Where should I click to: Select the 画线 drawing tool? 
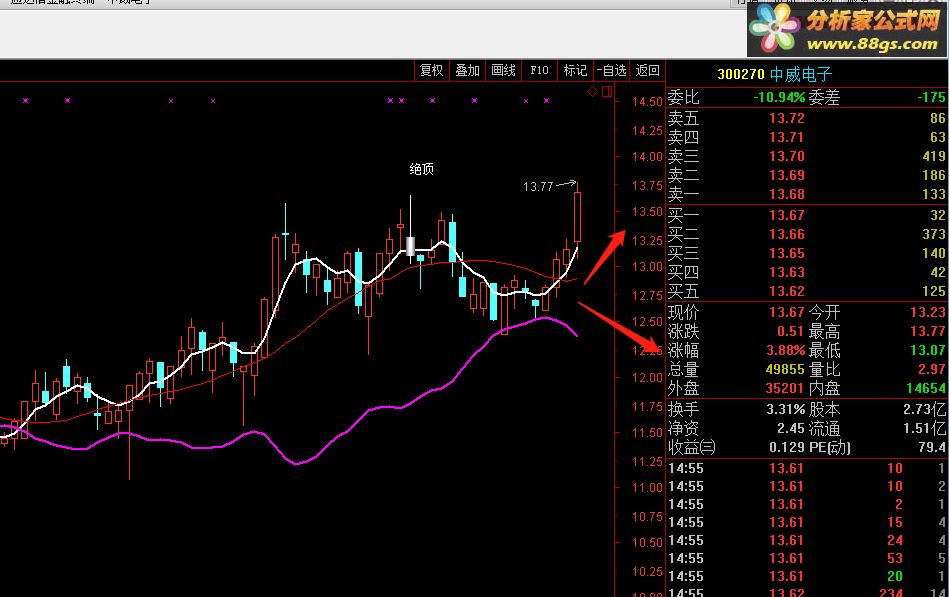(x=503, y=70)
